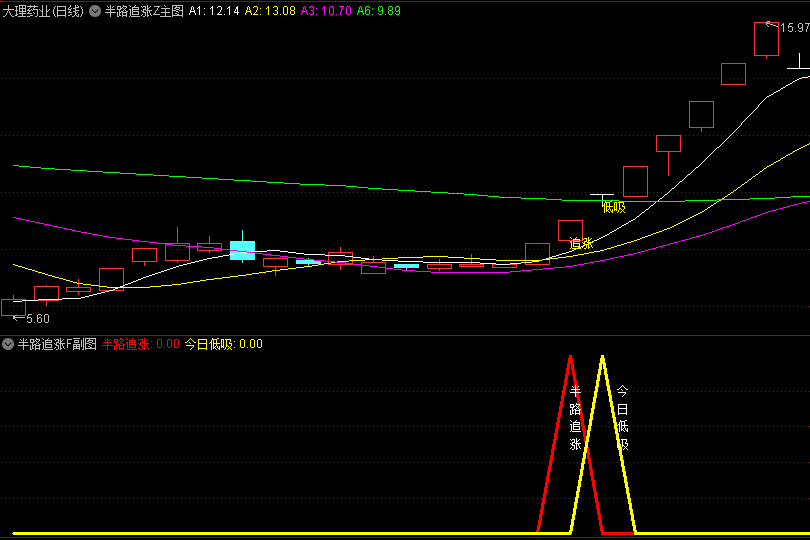Click the doji cross candle at far right
This screenshot has height=540, width=810.
point(799,68)
